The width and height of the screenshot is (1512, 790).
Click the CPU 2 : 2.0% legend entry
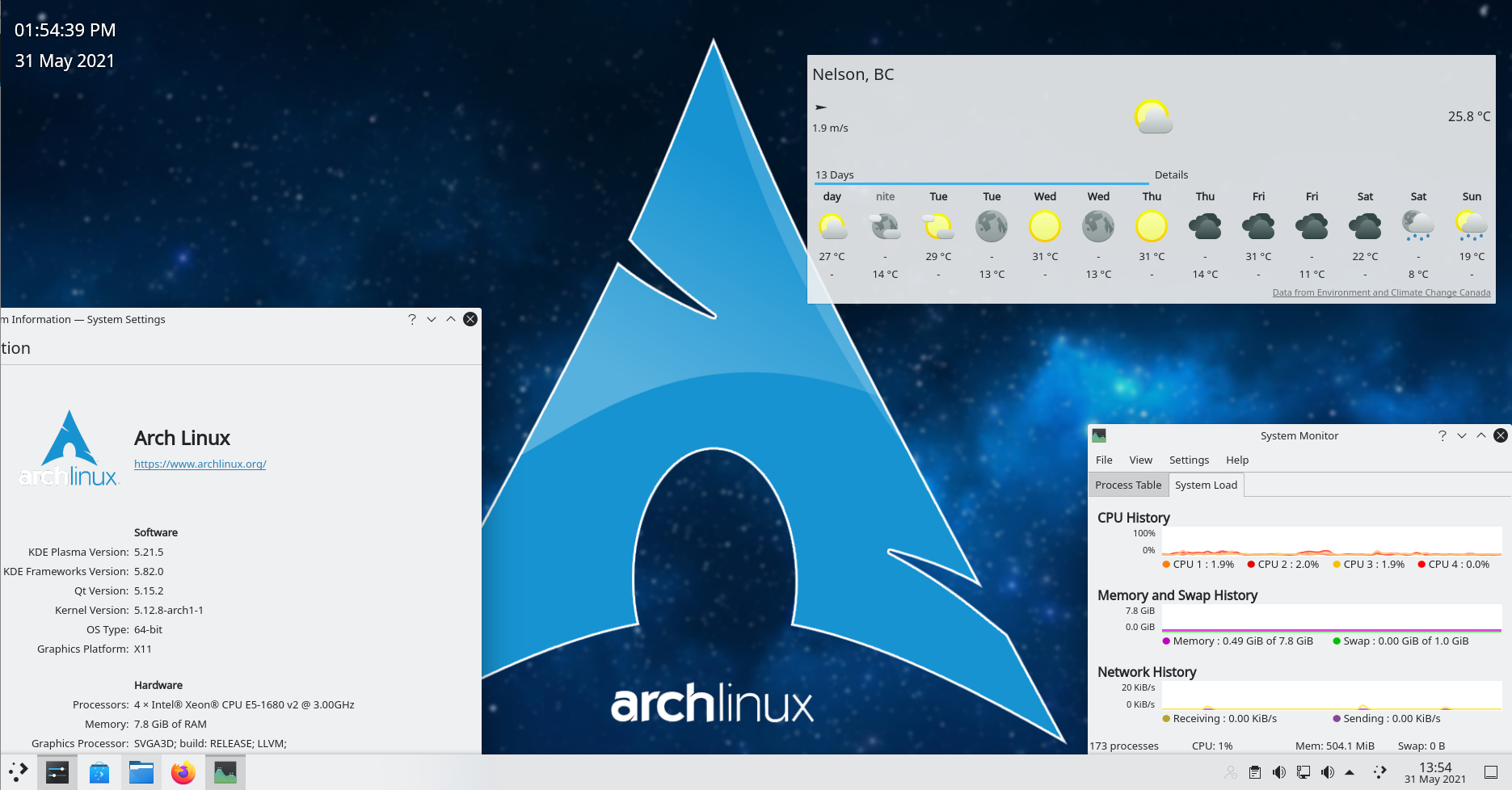tap(1283, 564)
